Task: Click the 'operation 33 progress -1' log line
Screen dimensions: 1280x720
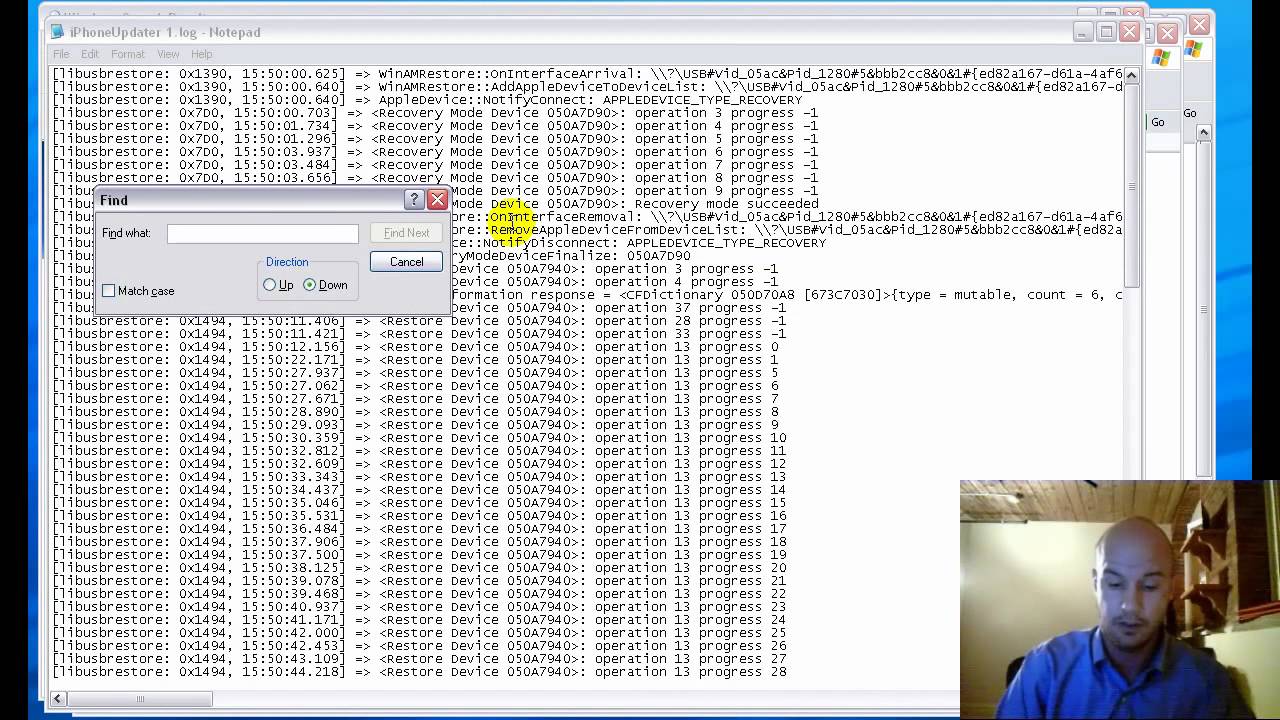Action: click(x=419, y=334)
